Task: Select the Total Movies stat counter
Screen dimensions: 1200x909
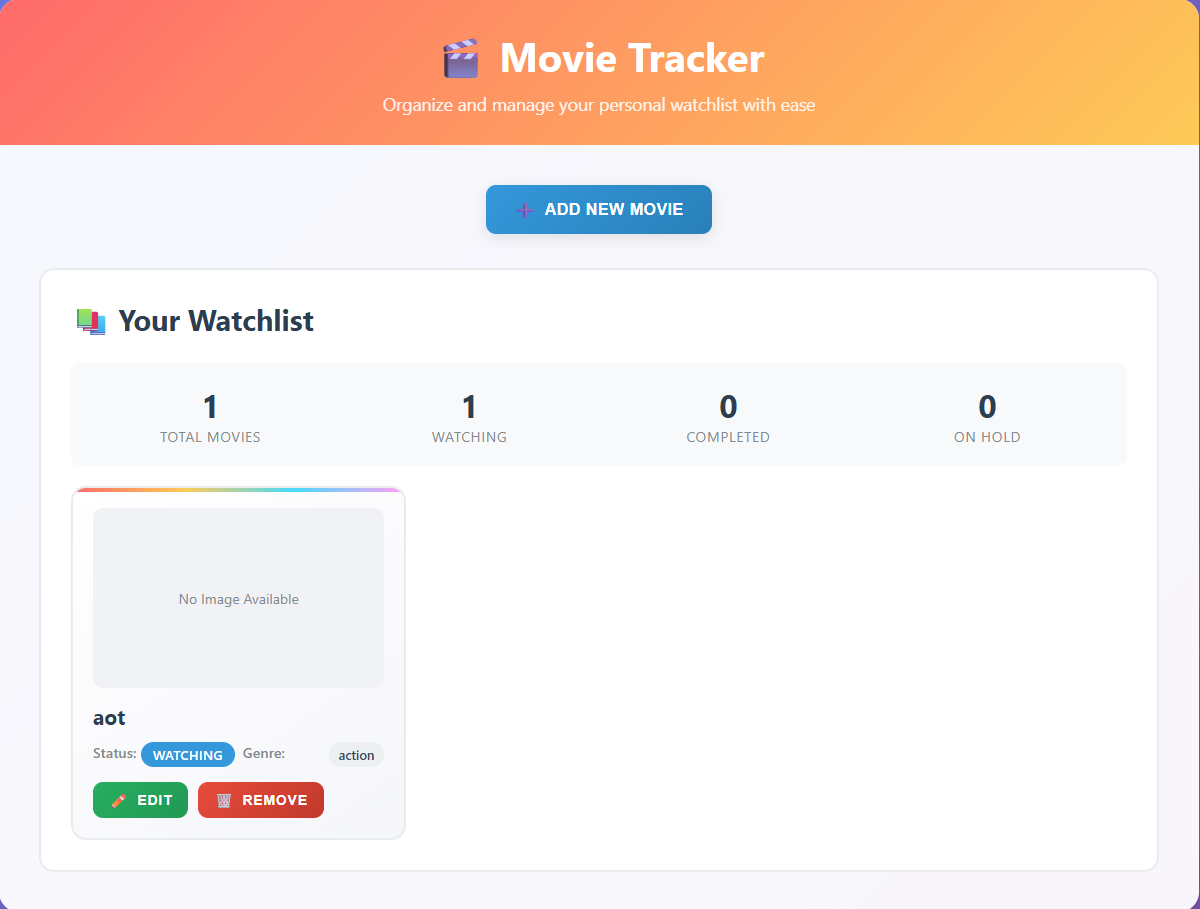Action: click(210, 417)
